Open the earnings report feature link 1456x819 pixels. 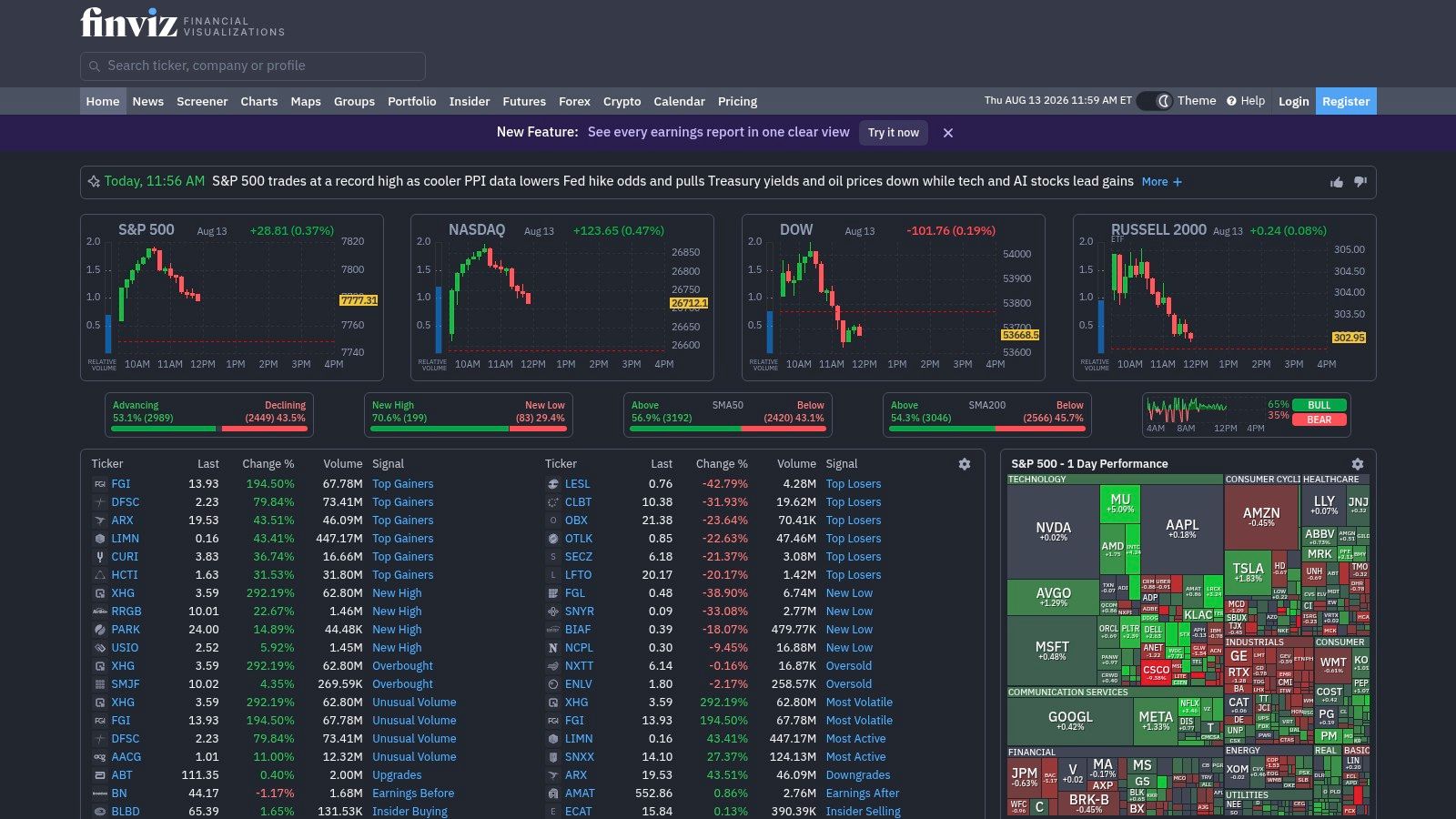tap(719, 132)
